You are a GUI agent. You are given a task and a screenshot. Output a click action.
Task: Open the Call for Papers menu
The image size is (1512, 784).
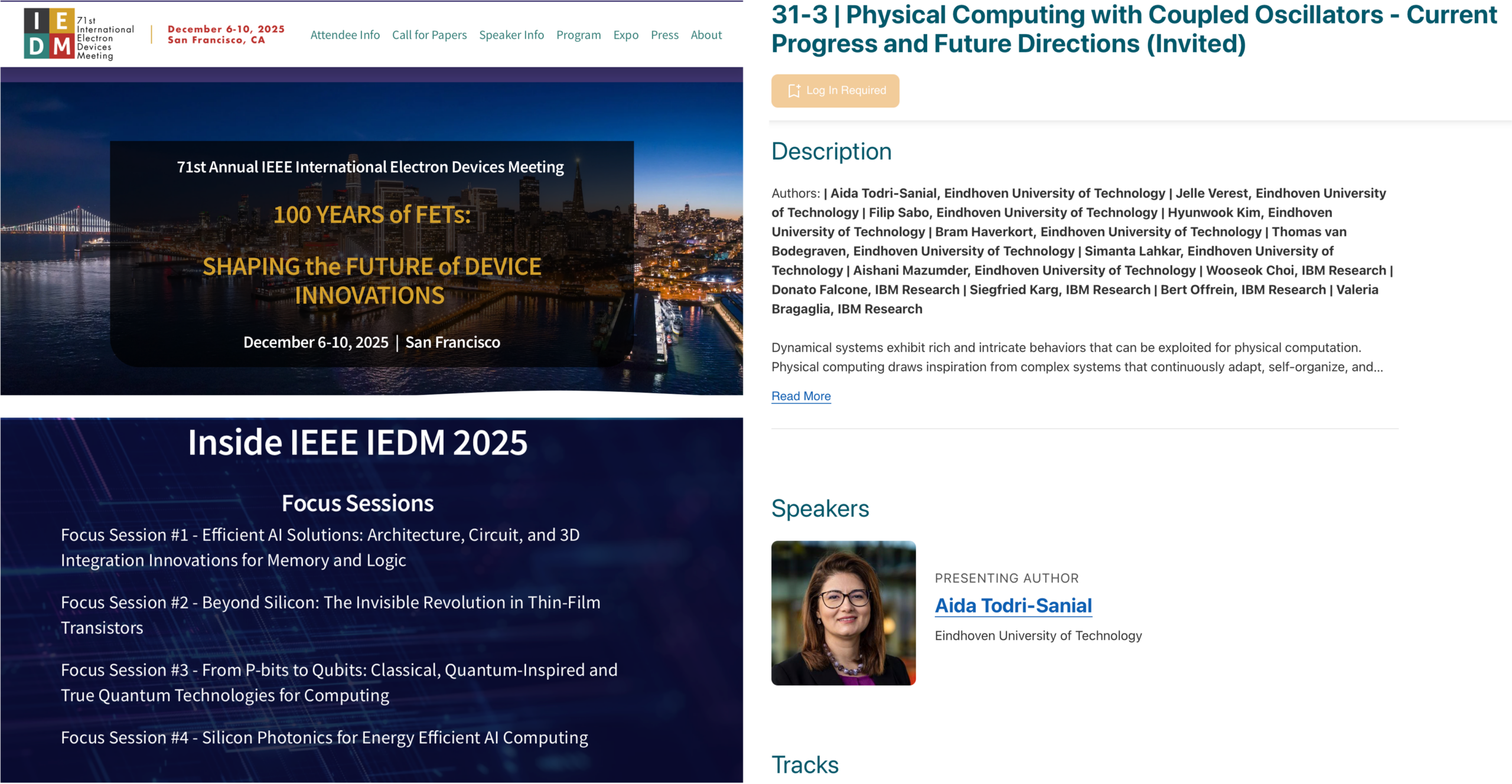[429, 35]
